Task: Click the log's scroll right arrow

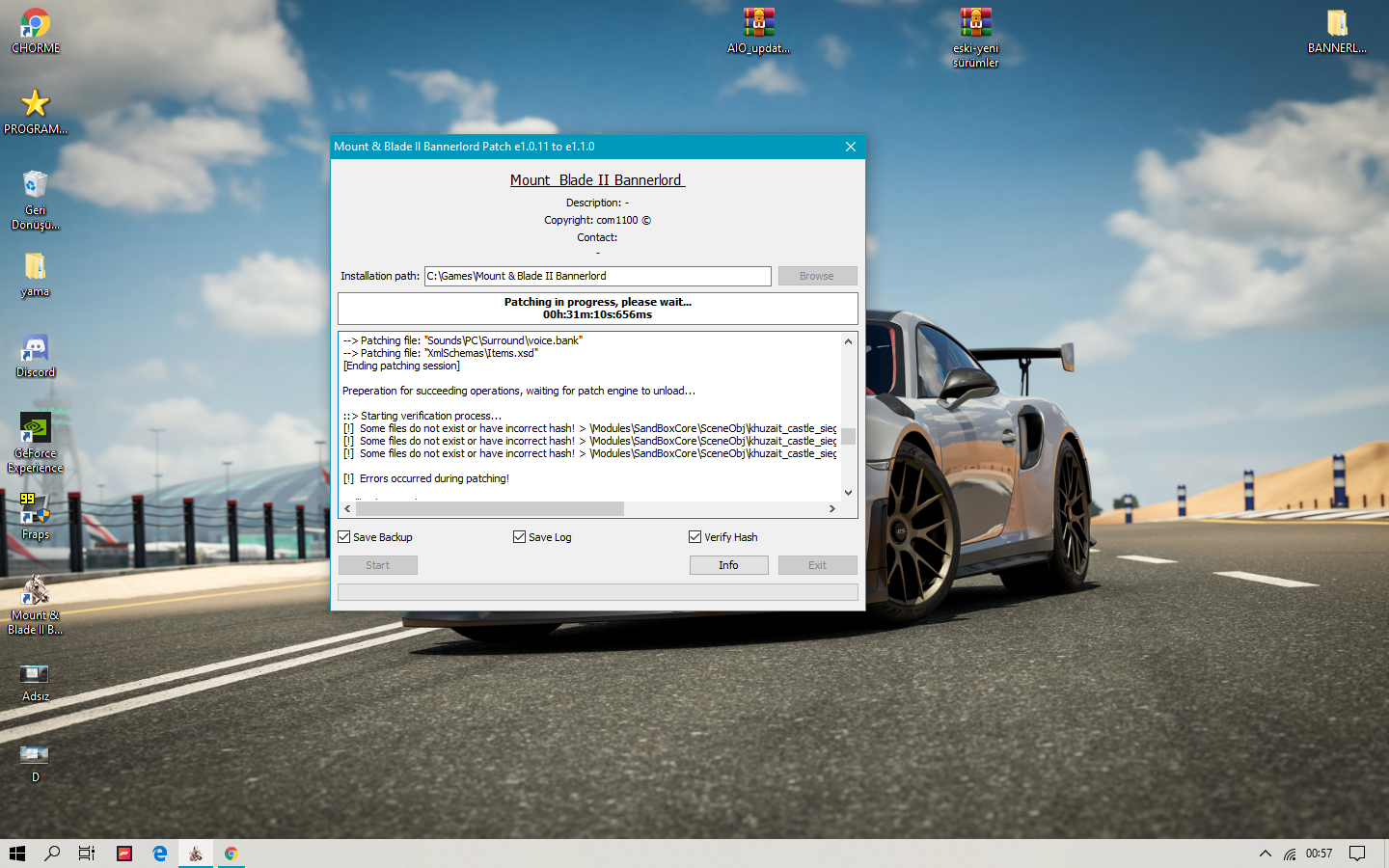Action: point(832,509)
